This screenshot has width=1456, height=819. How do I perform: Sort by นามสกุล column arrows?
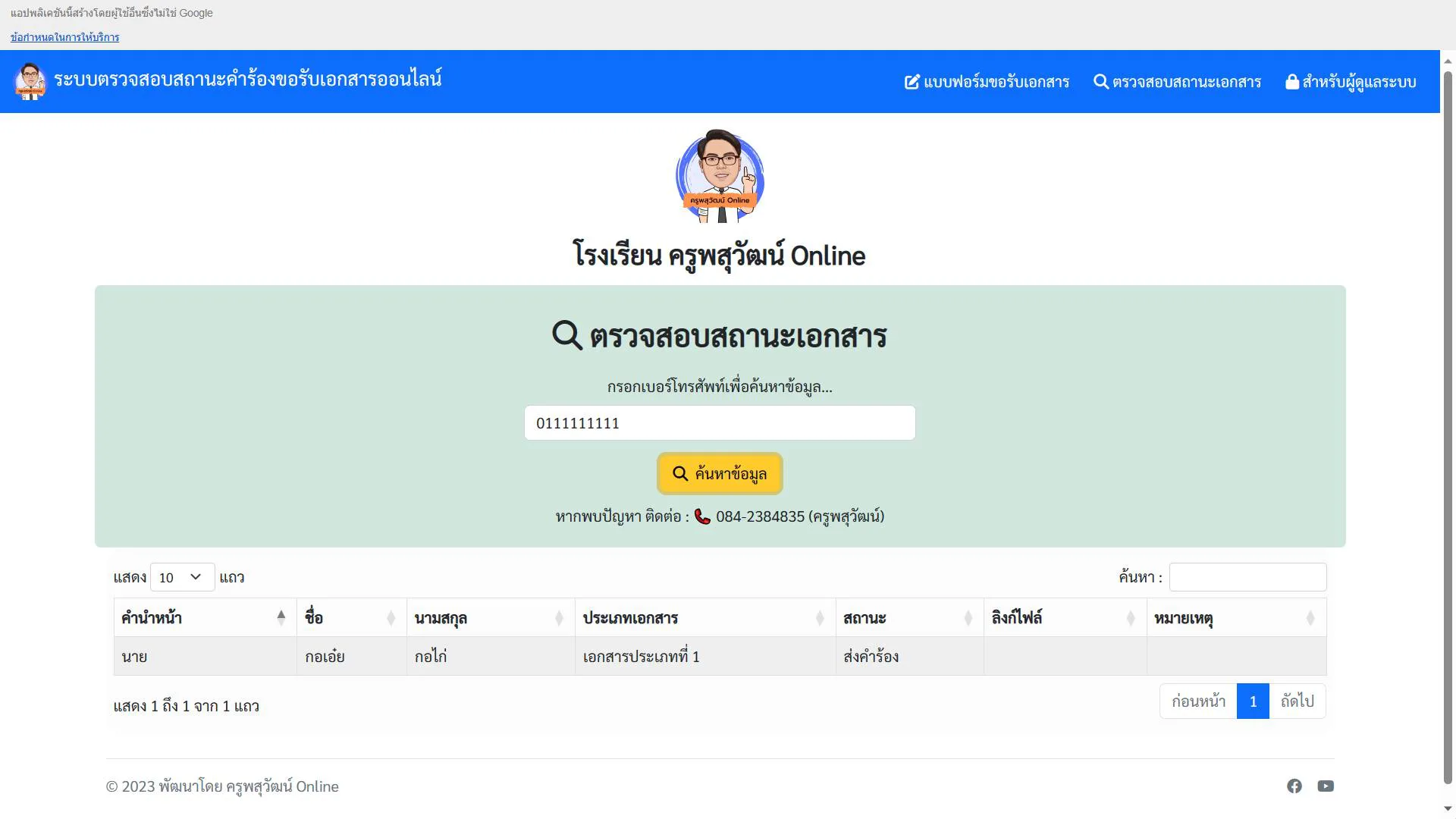559,618
